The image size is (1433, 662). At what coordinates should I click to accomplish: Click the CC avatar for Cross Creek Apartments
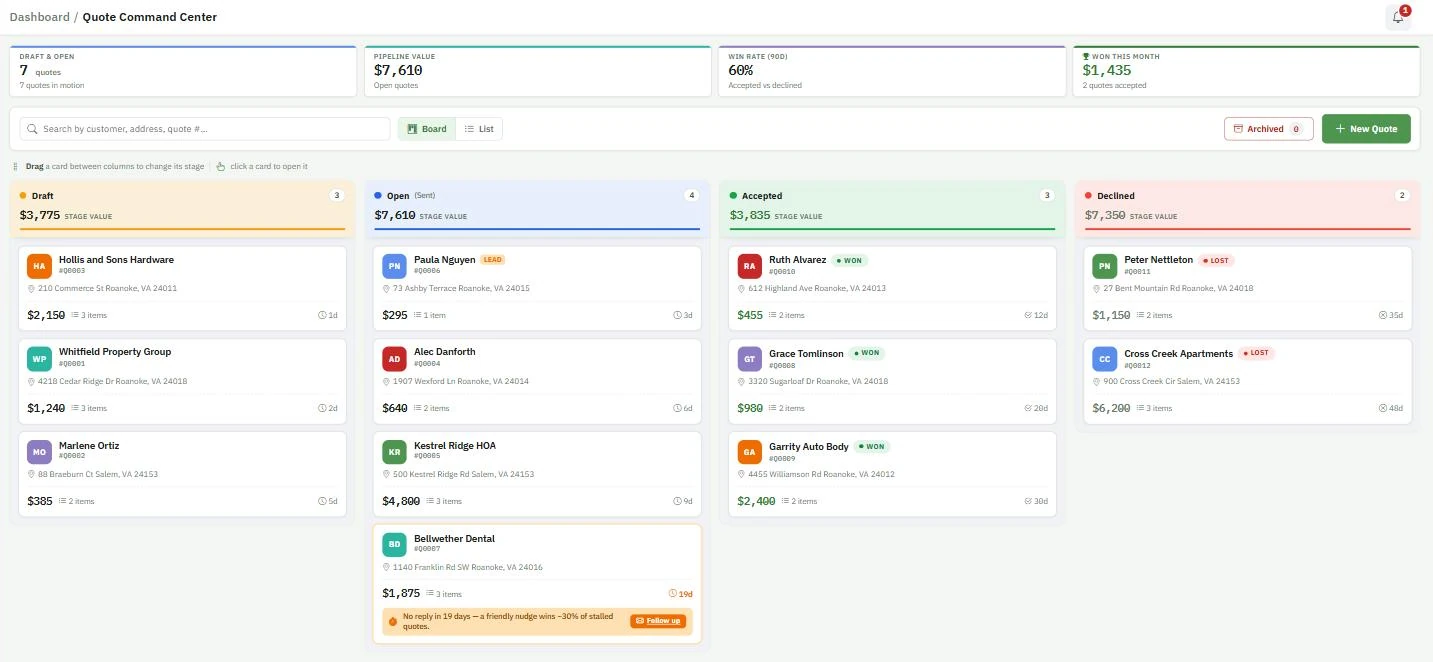(x=1105, y=359)
